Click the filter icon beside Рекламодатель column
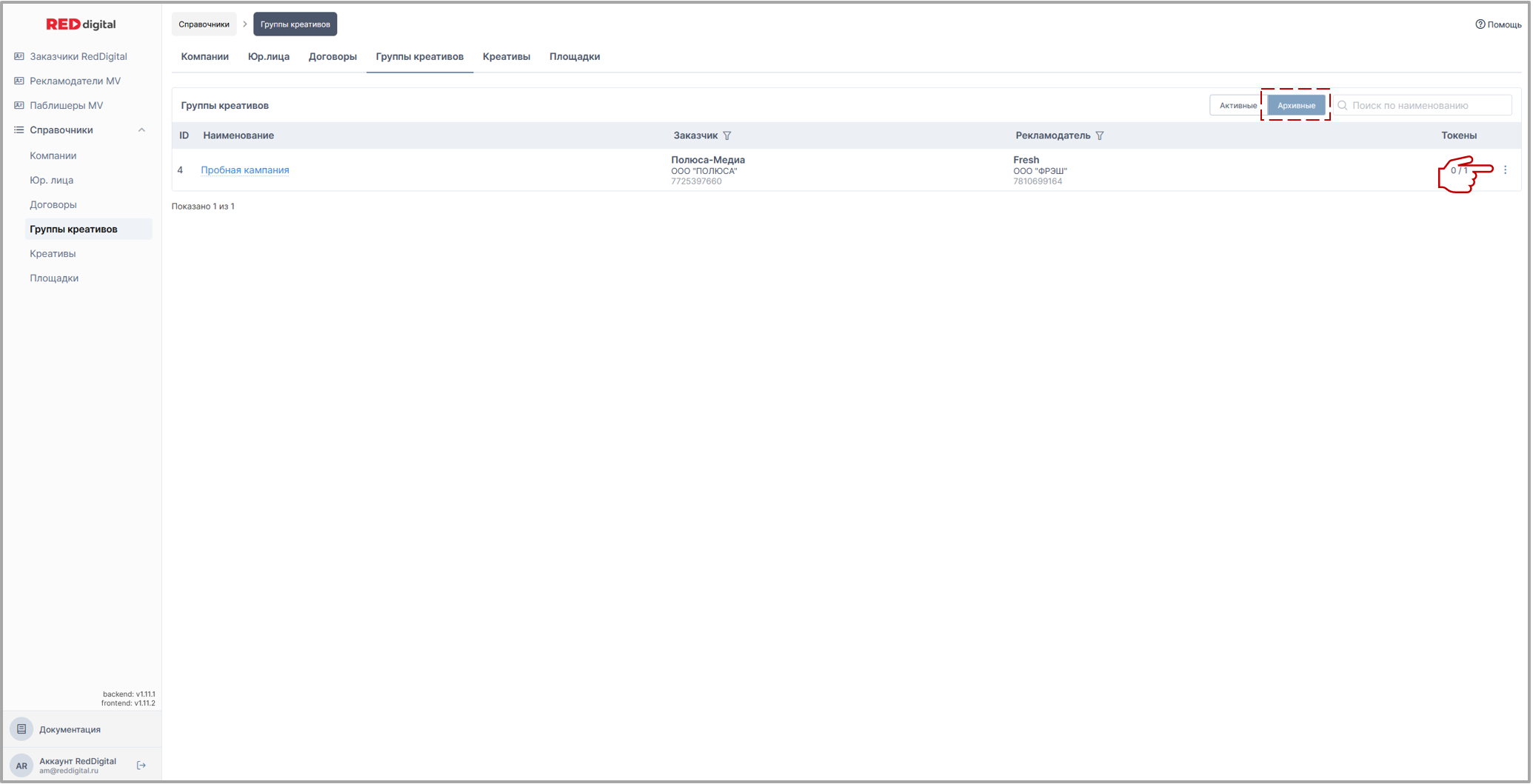1533x784 pixels. click(x=1100, y=135)
